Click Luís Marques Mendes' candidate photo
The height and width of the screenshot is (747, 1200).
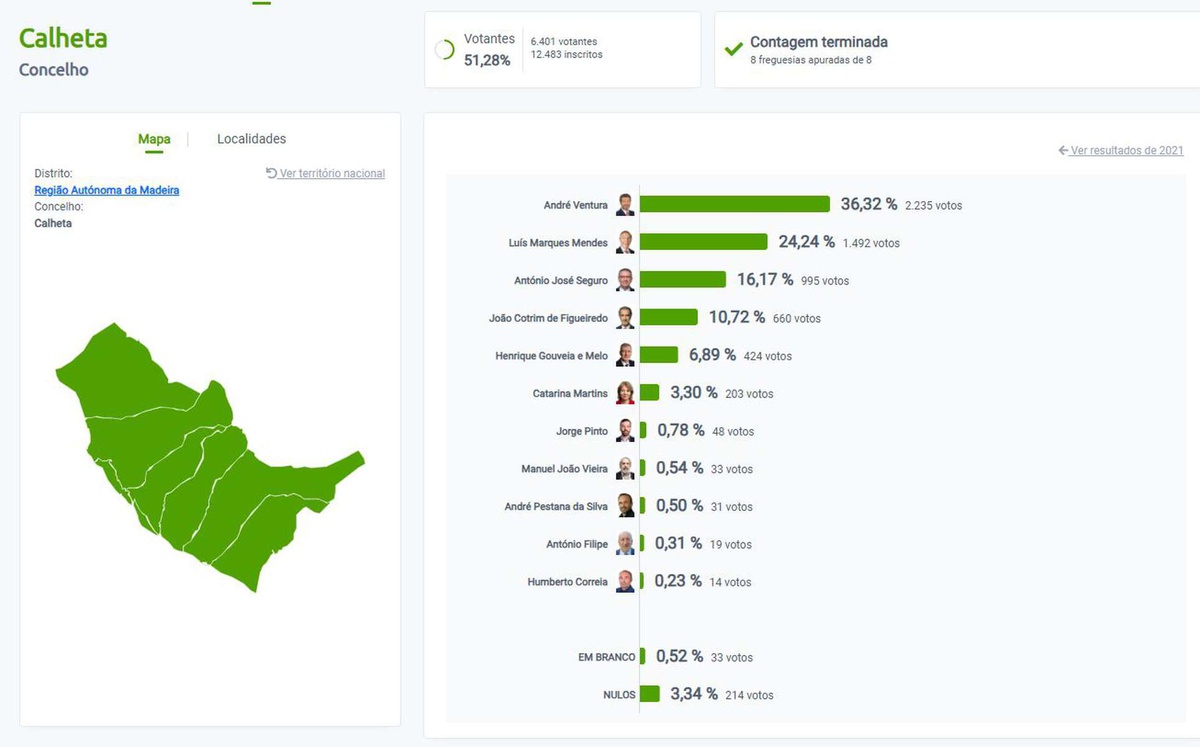[625, 243]
